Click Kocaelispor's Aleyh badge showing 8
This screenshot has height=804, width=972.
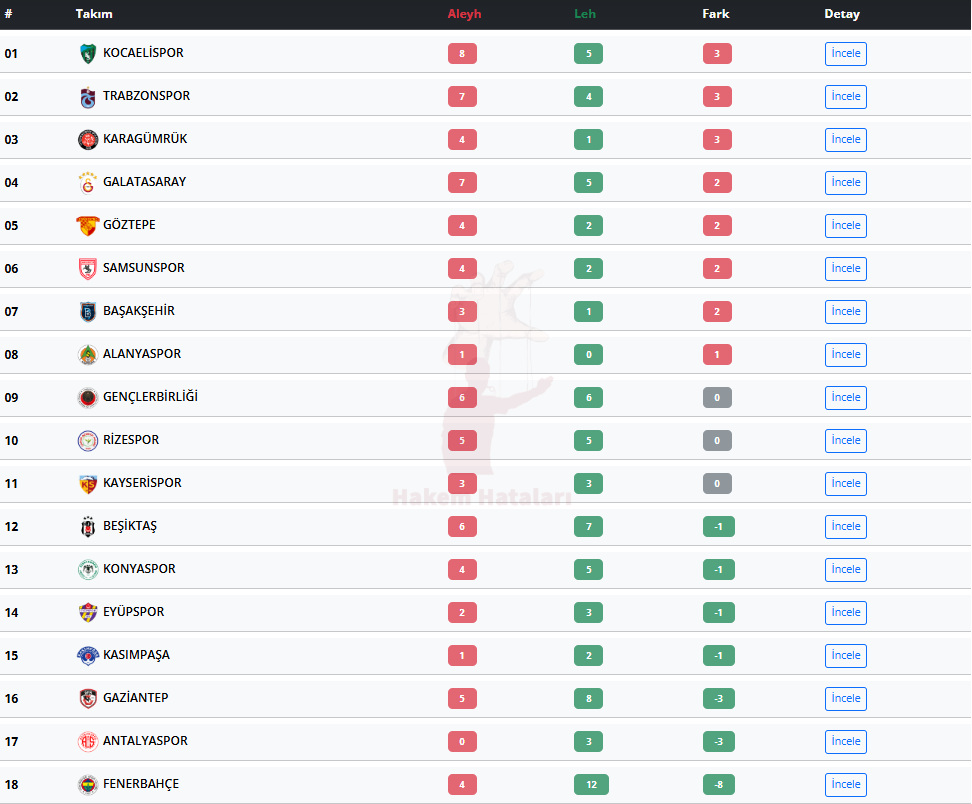pos(462,53)
